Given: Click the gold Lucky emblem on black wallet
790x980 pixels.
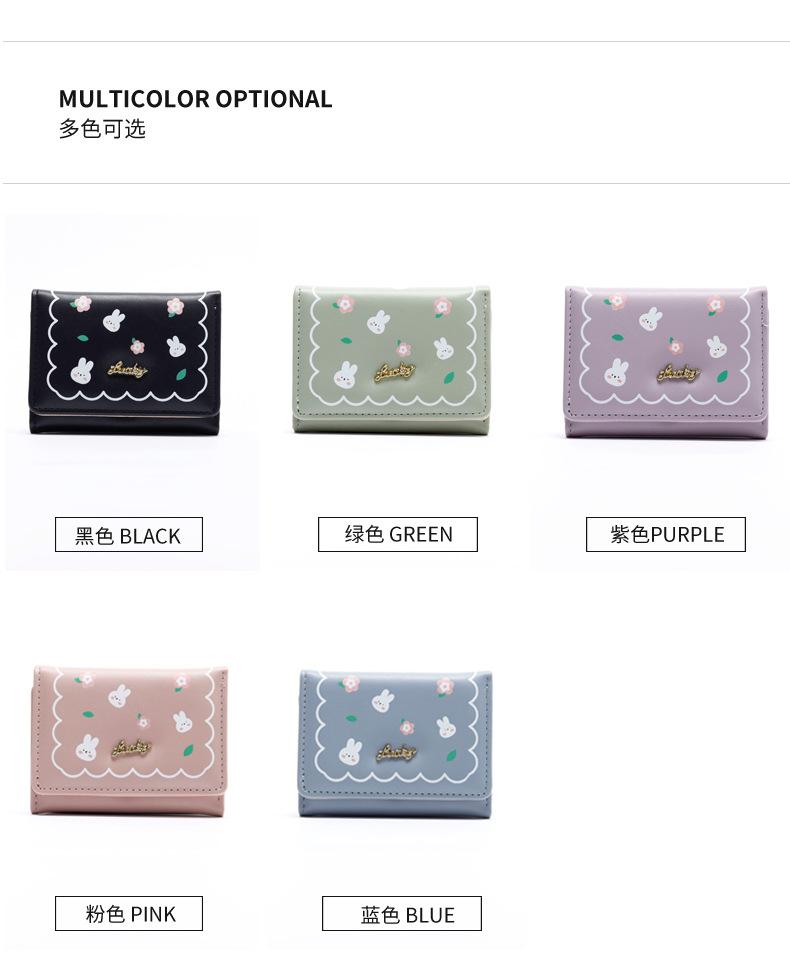Looking at the screenshot, I should coord(128,370).
